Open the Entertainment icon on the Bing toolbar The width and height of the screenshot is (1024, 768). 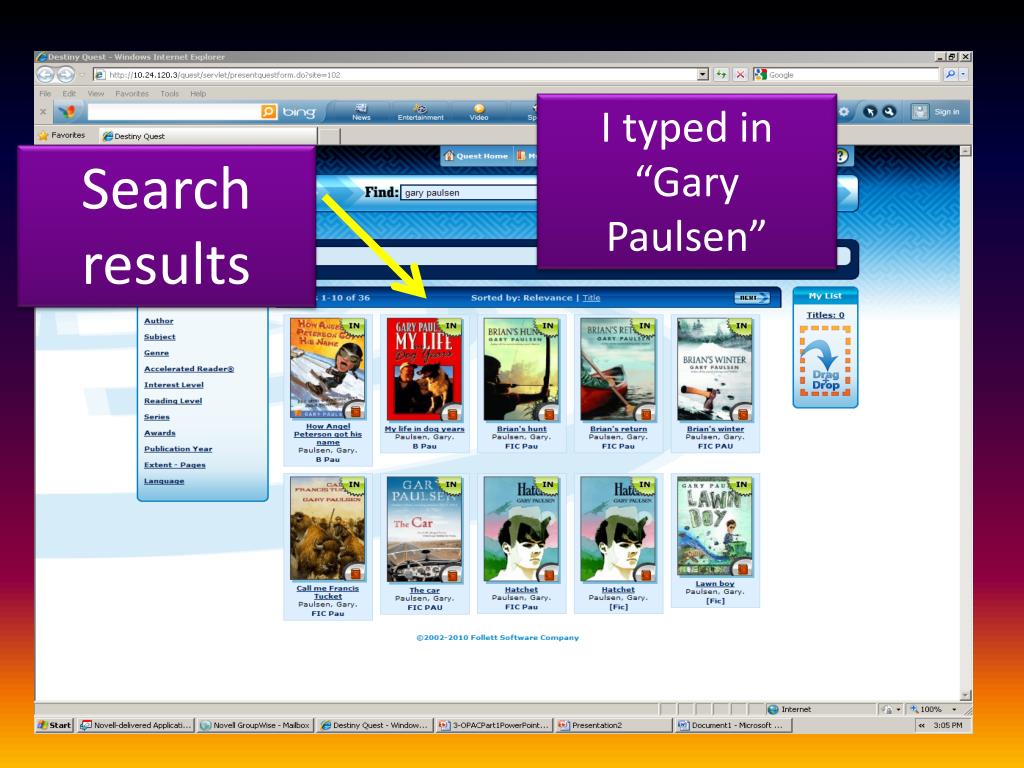tap(421, 112)
